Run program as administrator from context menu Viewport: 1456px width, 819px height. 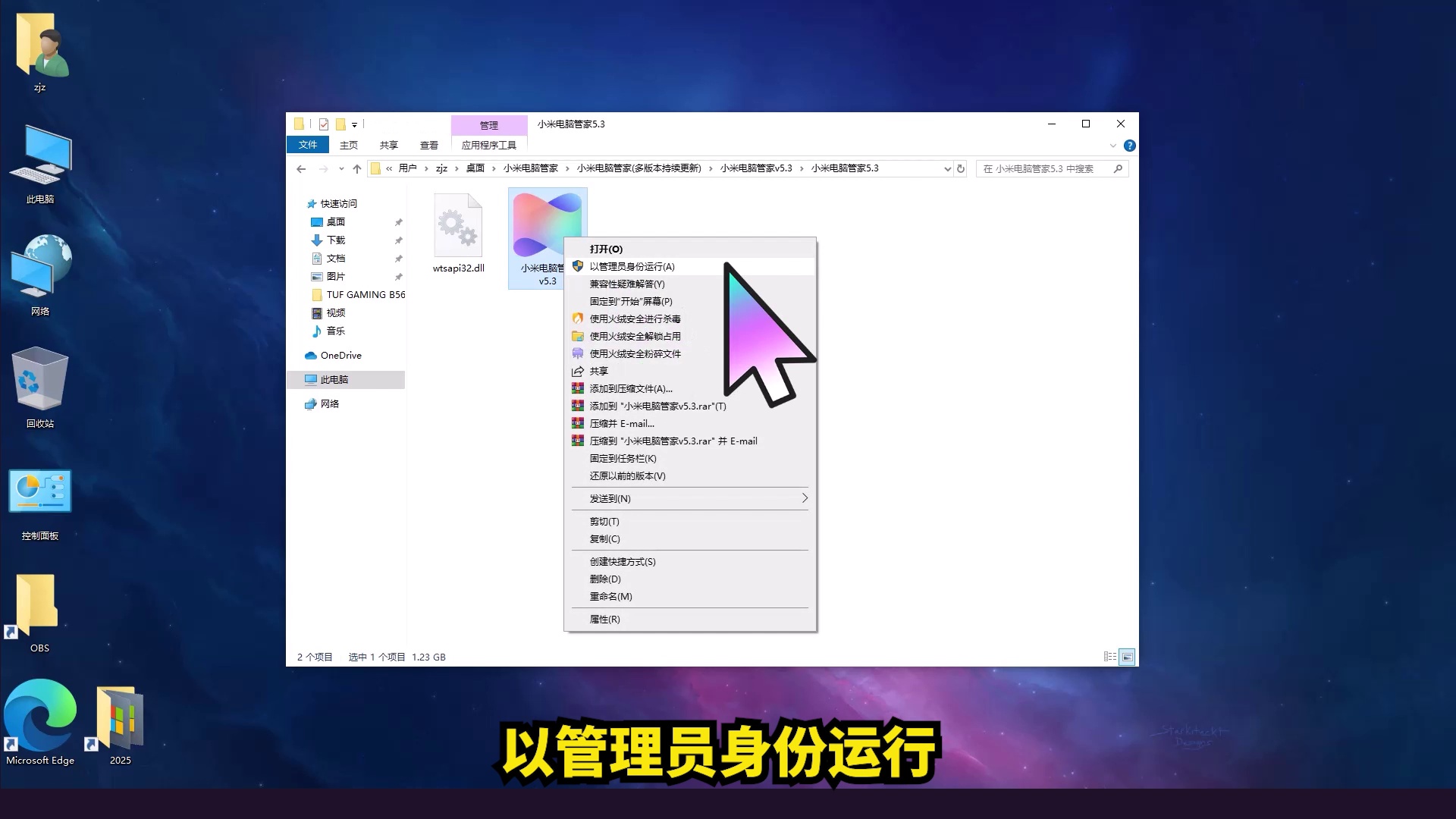(x=632, y=267)
